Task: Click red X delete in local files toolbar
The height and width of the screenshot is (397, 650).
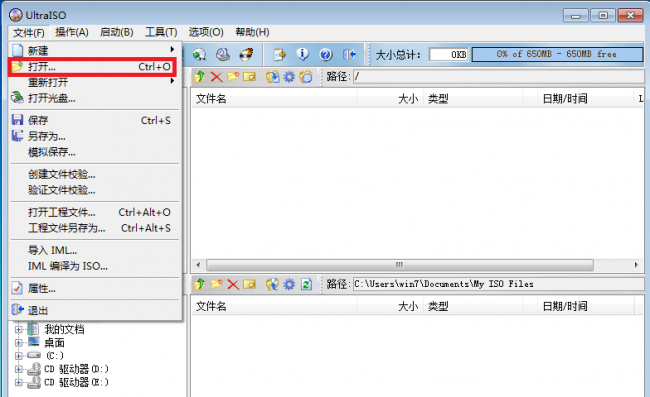Action: pyautogui.click(x=233, y=284)
